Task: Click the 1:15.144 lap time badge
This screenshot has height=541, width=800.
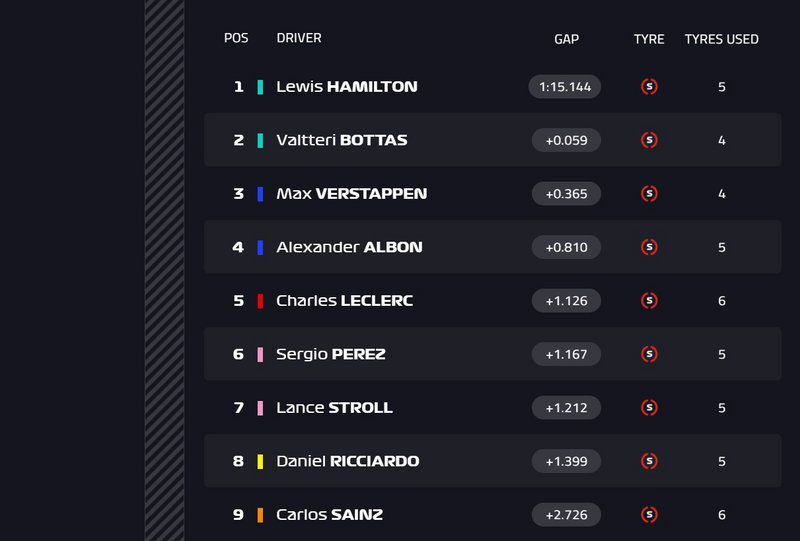Action: (x=565, y=87)
